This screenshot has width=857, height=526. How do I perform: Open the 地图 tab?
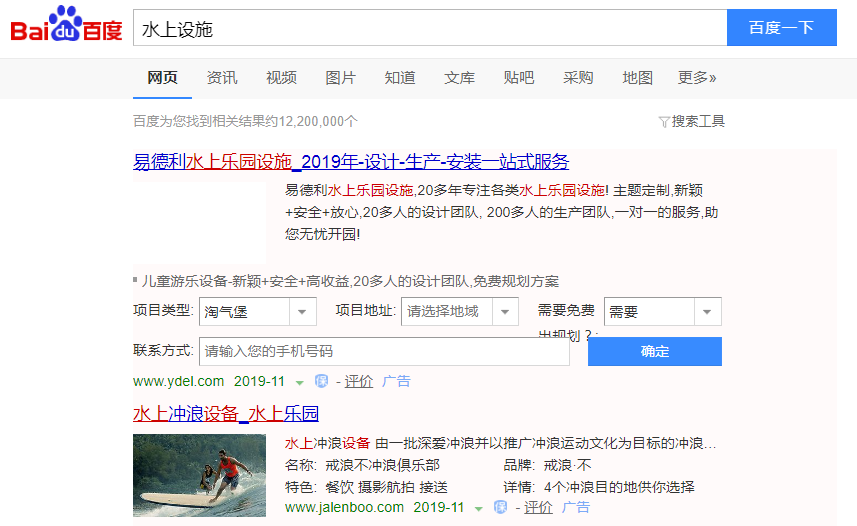(x=638, y=78)
